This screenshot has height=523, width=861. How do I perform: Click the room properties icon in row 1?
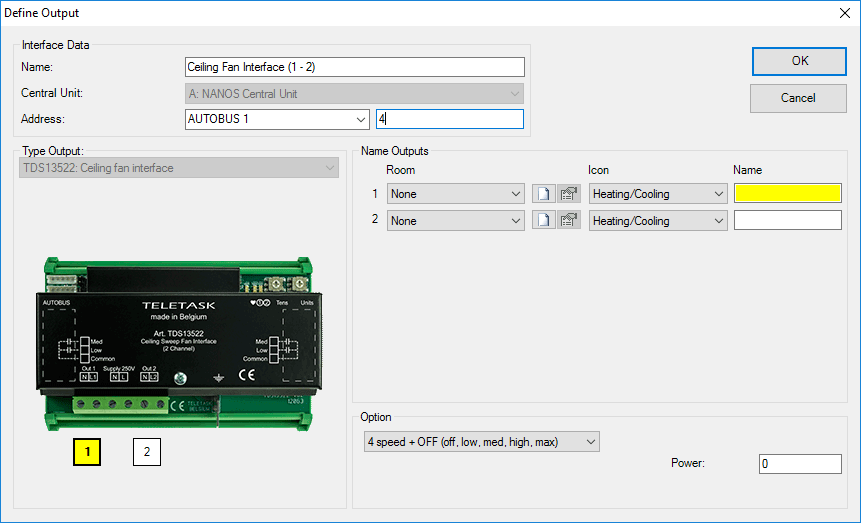coord(569,194)
